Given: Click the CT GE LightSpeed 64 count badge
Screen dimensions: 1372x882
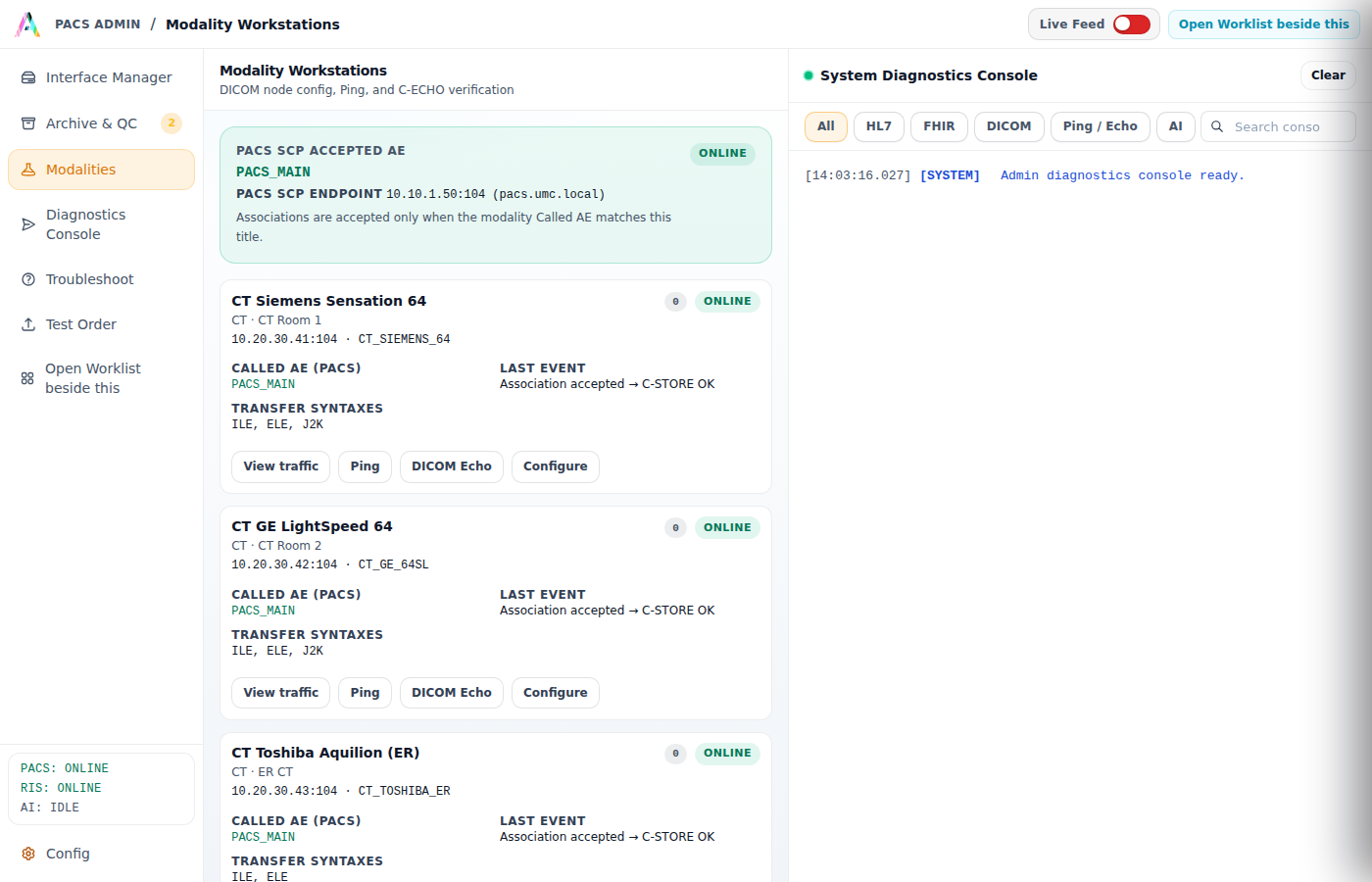Looking at the screenshot, I should coord(675,528).
